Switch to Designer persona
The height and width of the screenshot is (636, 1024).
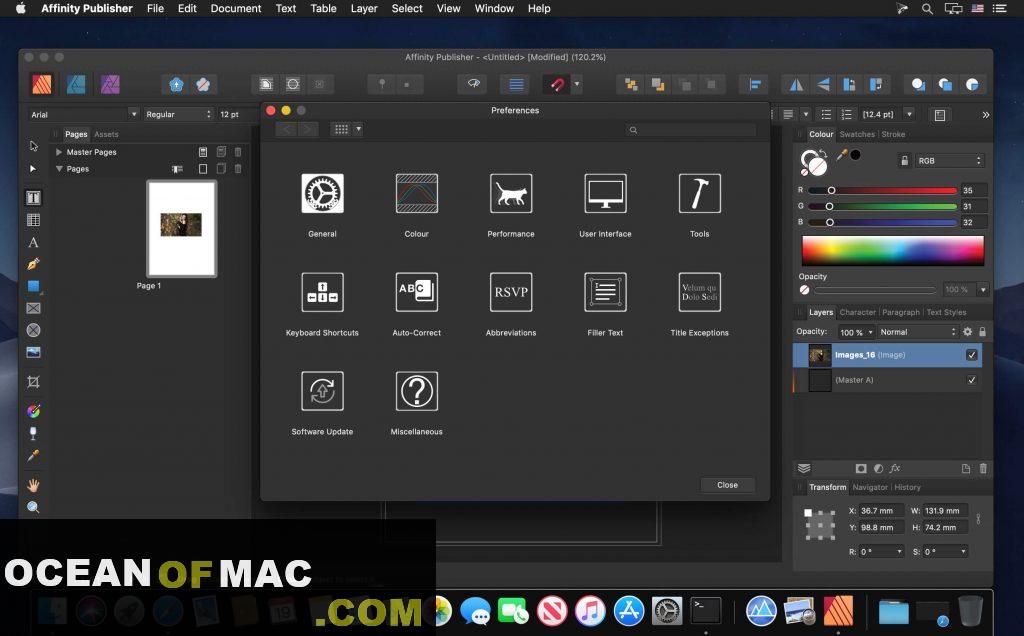76,84
